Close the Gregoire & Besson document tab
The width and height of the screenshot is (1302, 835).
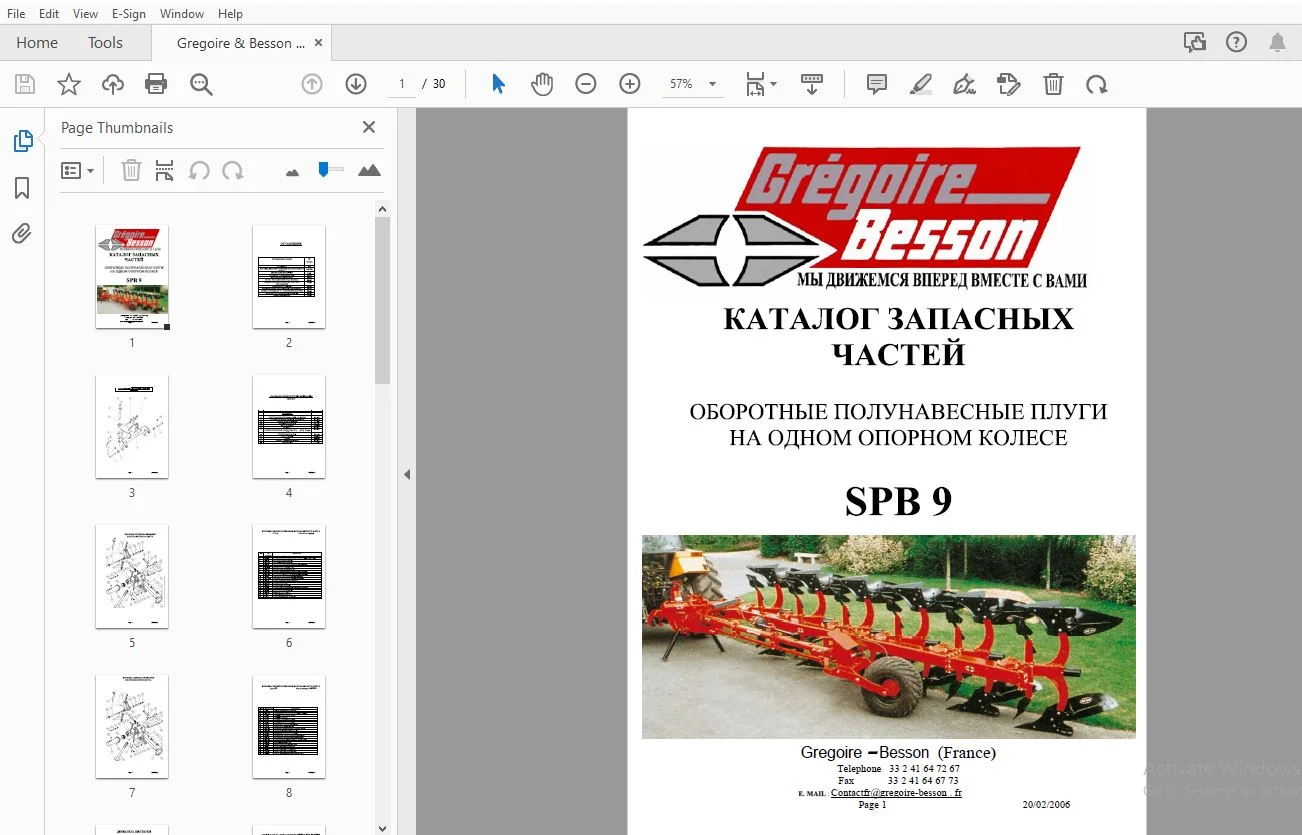tap(319, 43)
